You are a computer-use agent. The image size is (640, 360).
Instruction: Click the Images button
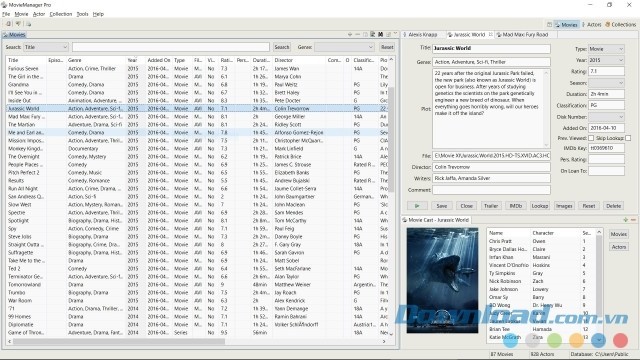[x=564, y=206]
